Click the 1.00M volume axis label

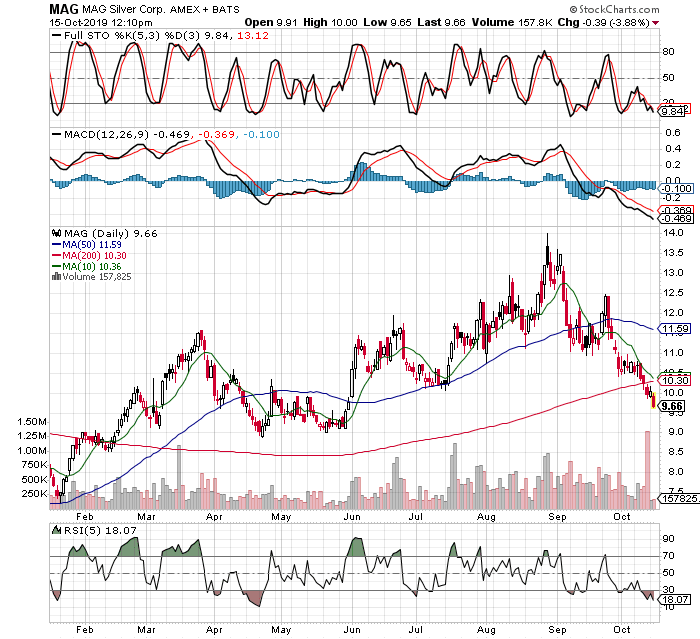(x=32, y=451)
